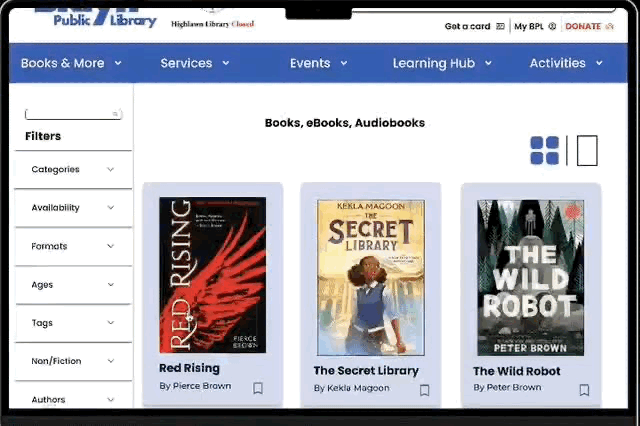This screenshot has width=640, height=426.
Task: Click the donate icon beside DONATE
Action: coord(609,26)
